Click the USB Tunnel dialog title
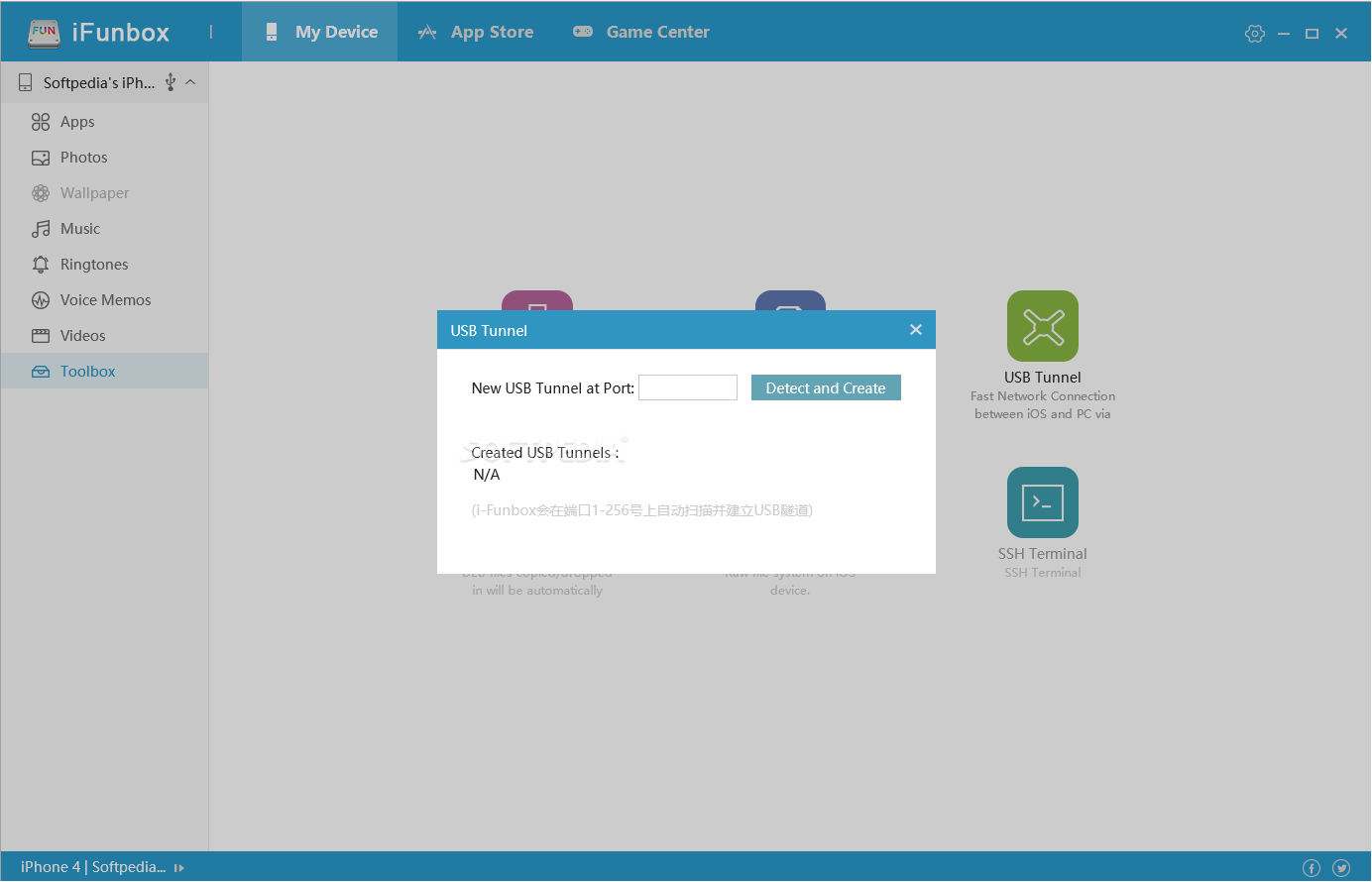The width and height of the screenshot is (1372, 882). pos(489,331)
